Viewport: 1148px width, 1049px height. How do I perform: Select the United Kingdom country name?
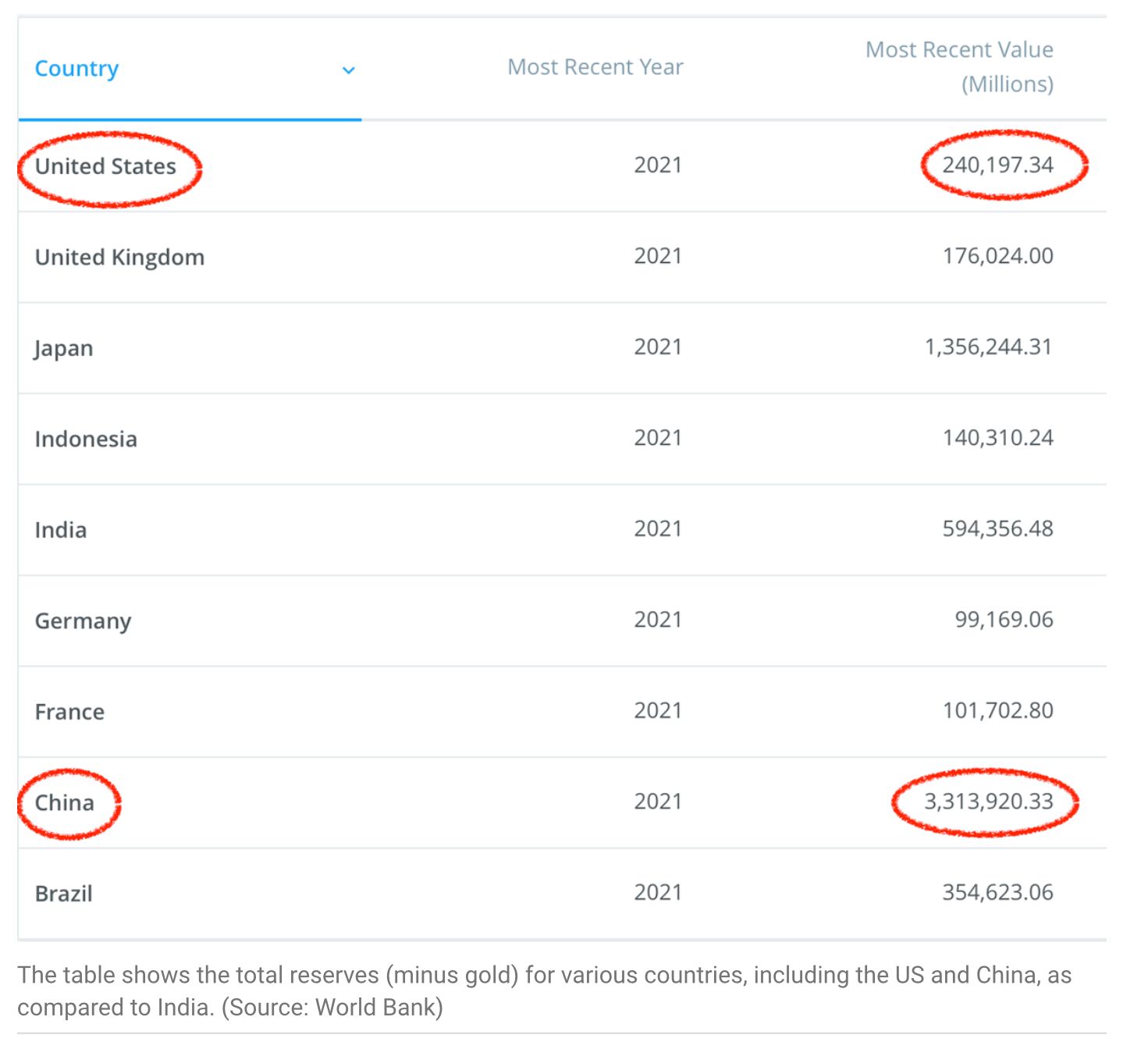(119, 257)
